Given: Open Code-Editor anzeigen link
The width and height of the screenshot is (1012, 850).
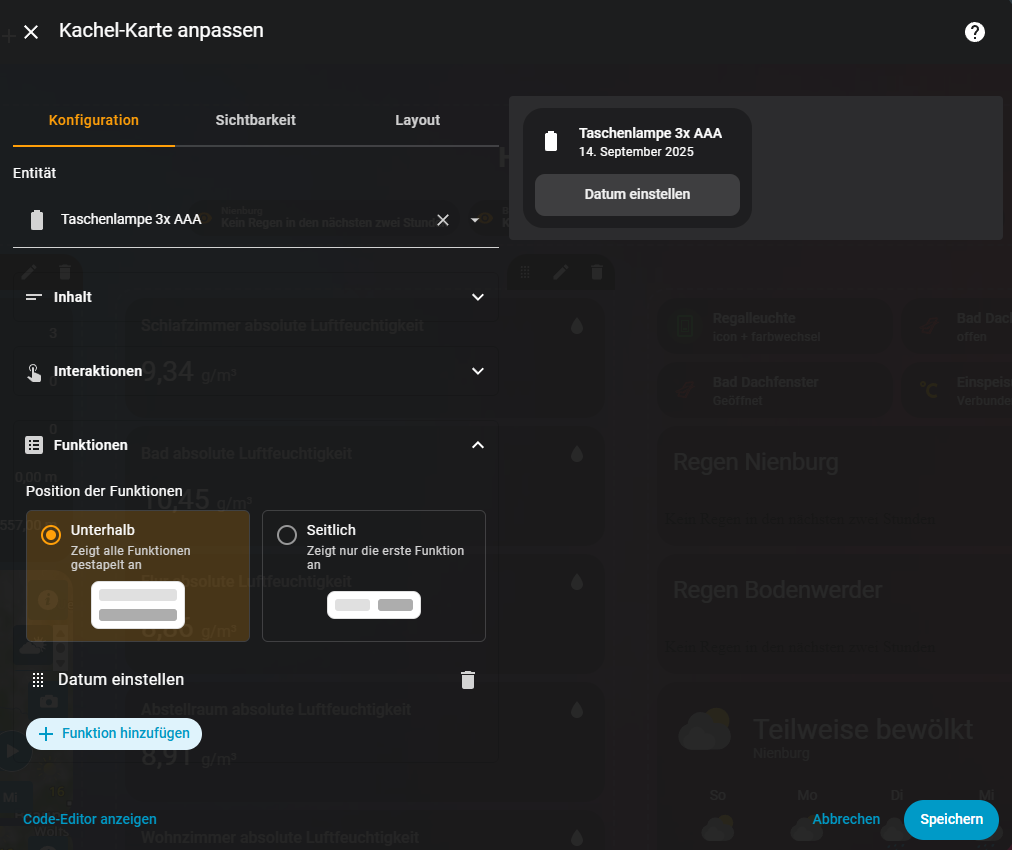Looking at the screenshot, I should pos(90,819).
